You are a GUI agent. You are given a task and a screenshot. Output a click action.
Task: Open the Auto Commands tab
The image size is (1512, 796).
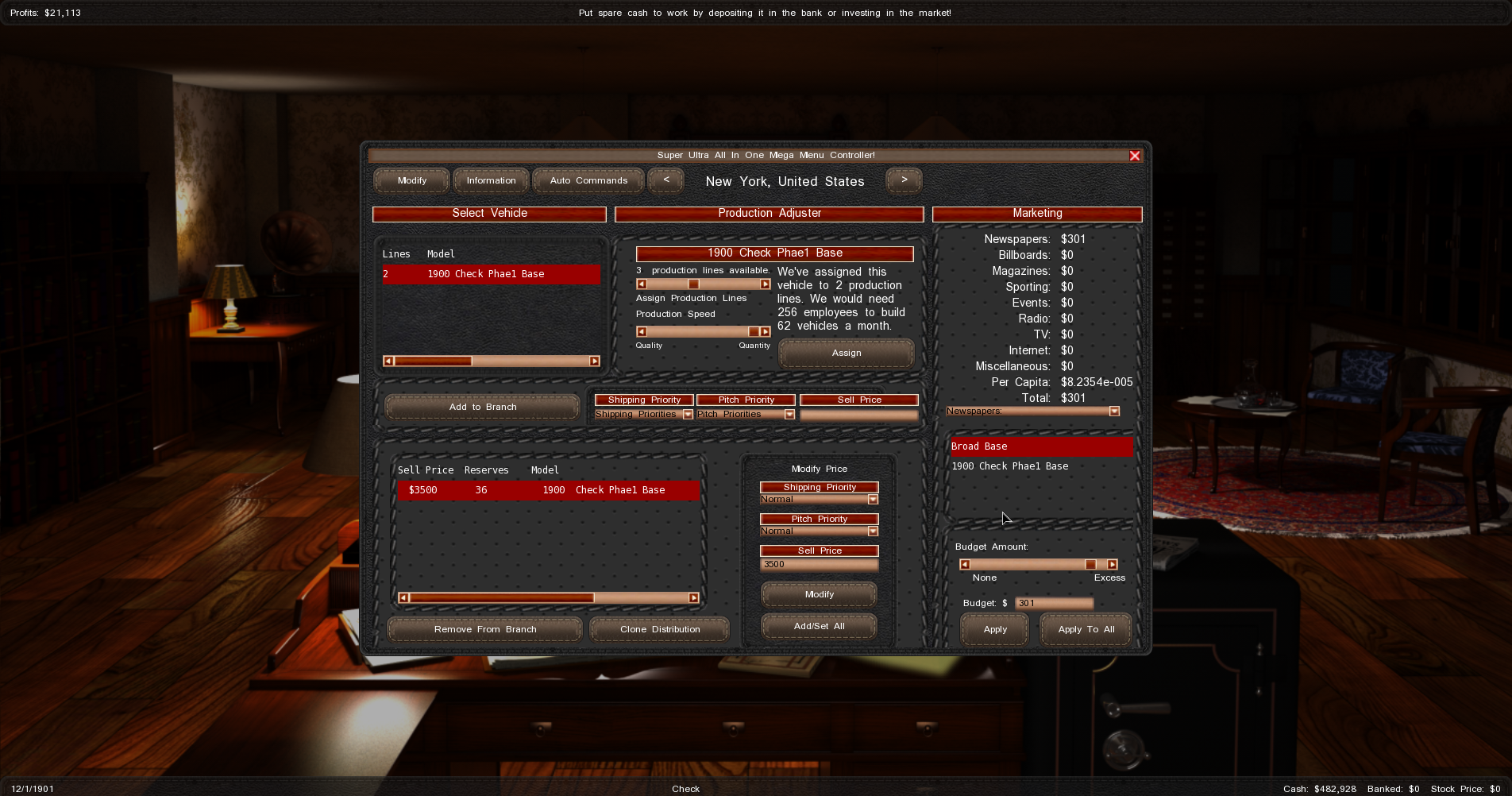click(x=588, y=181)
